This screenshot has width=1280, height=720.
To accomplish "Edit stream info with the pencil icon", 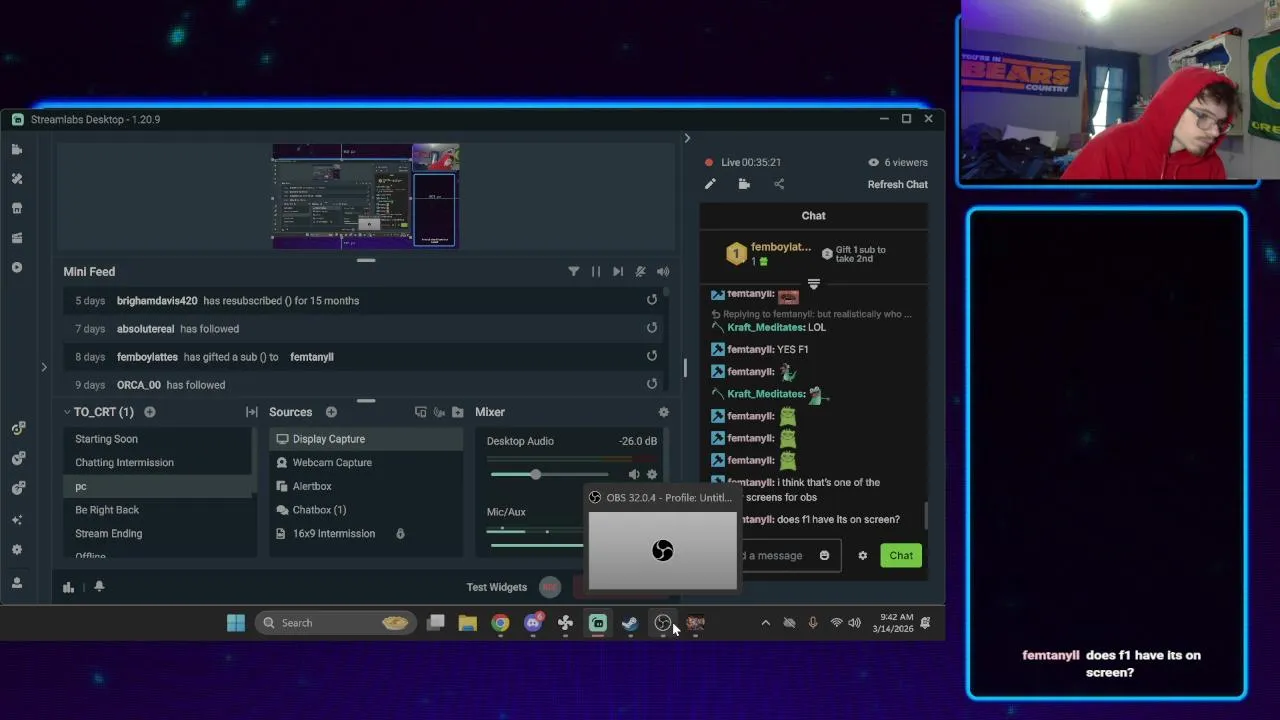I will tap(710, 184).
